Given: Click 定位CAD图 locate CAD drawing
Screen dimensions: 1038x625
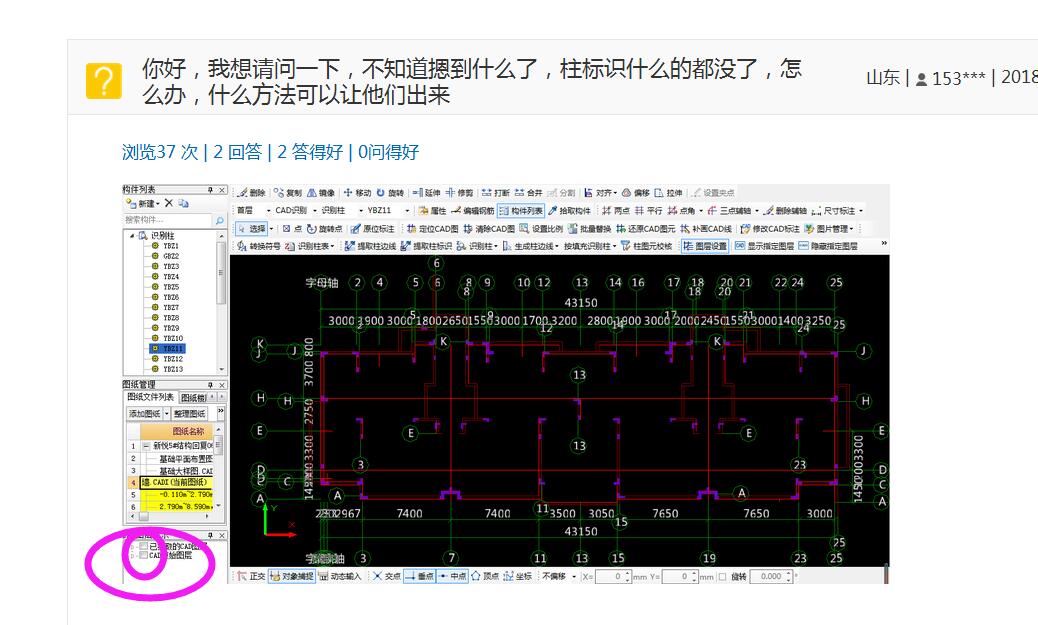Looking at the screenshot, I should pos(432,228).
